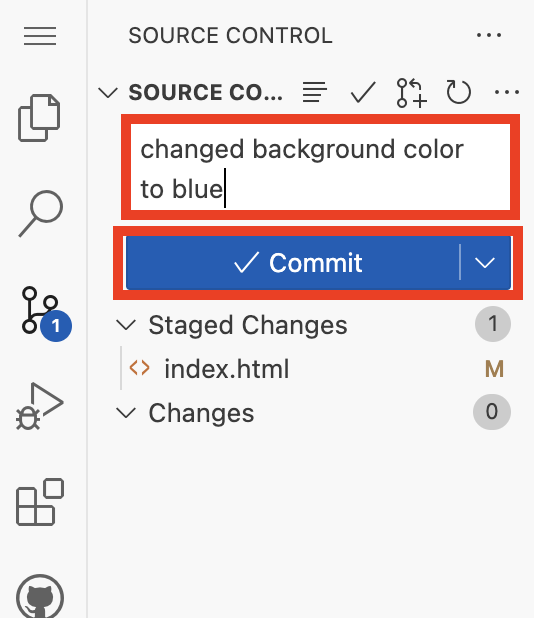The width and height of the screenshot is (534, 618).
Task: Click the checkmark commit icon in header
Action: [363, 92]
